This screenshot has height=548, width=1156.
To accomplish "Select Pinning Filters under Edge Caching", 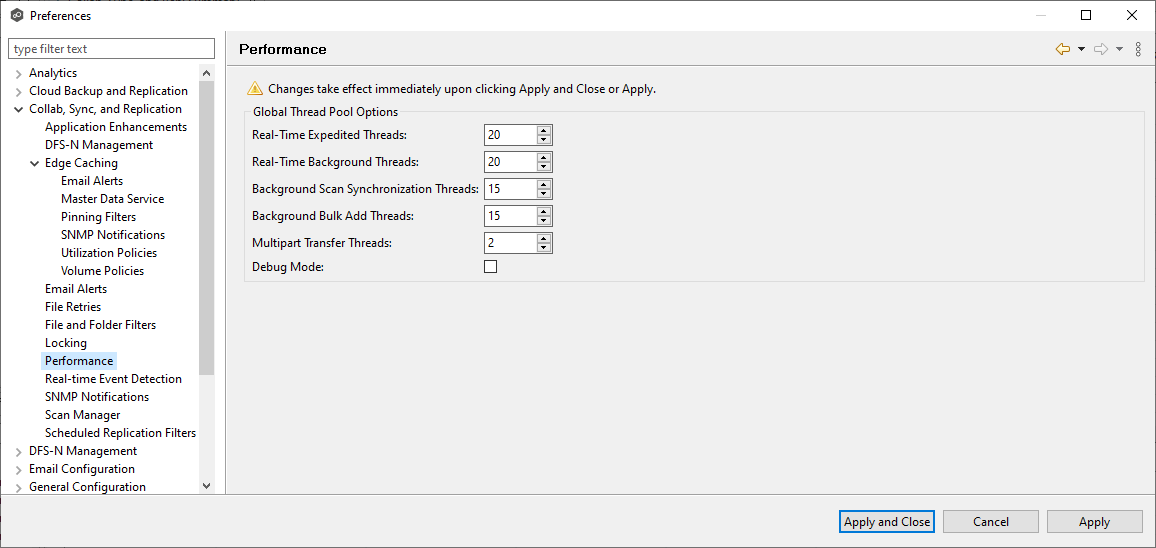I will (x=98, y=217).
